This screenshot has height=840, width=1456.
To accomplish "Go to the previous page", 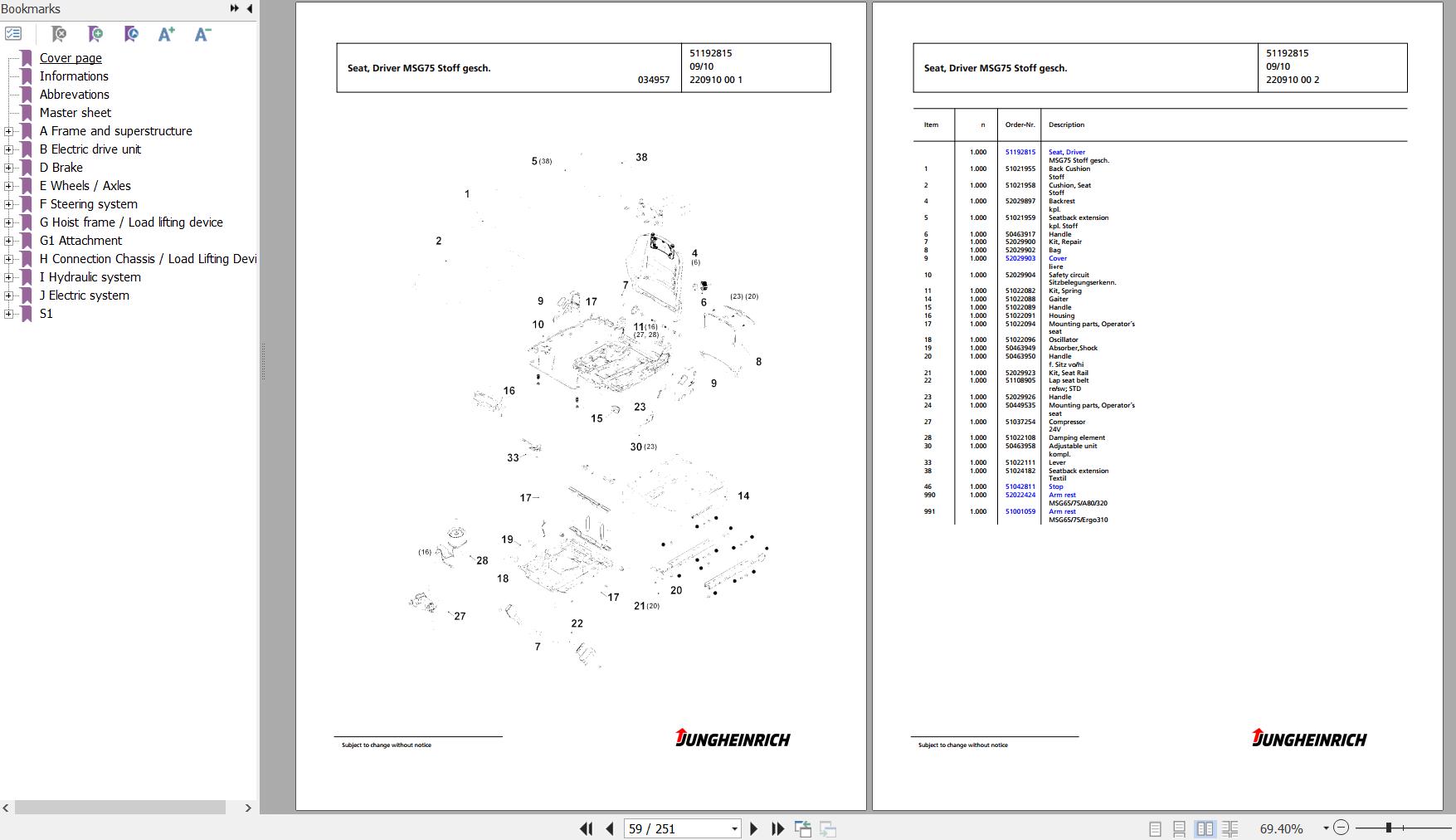I will coord(610,828).
